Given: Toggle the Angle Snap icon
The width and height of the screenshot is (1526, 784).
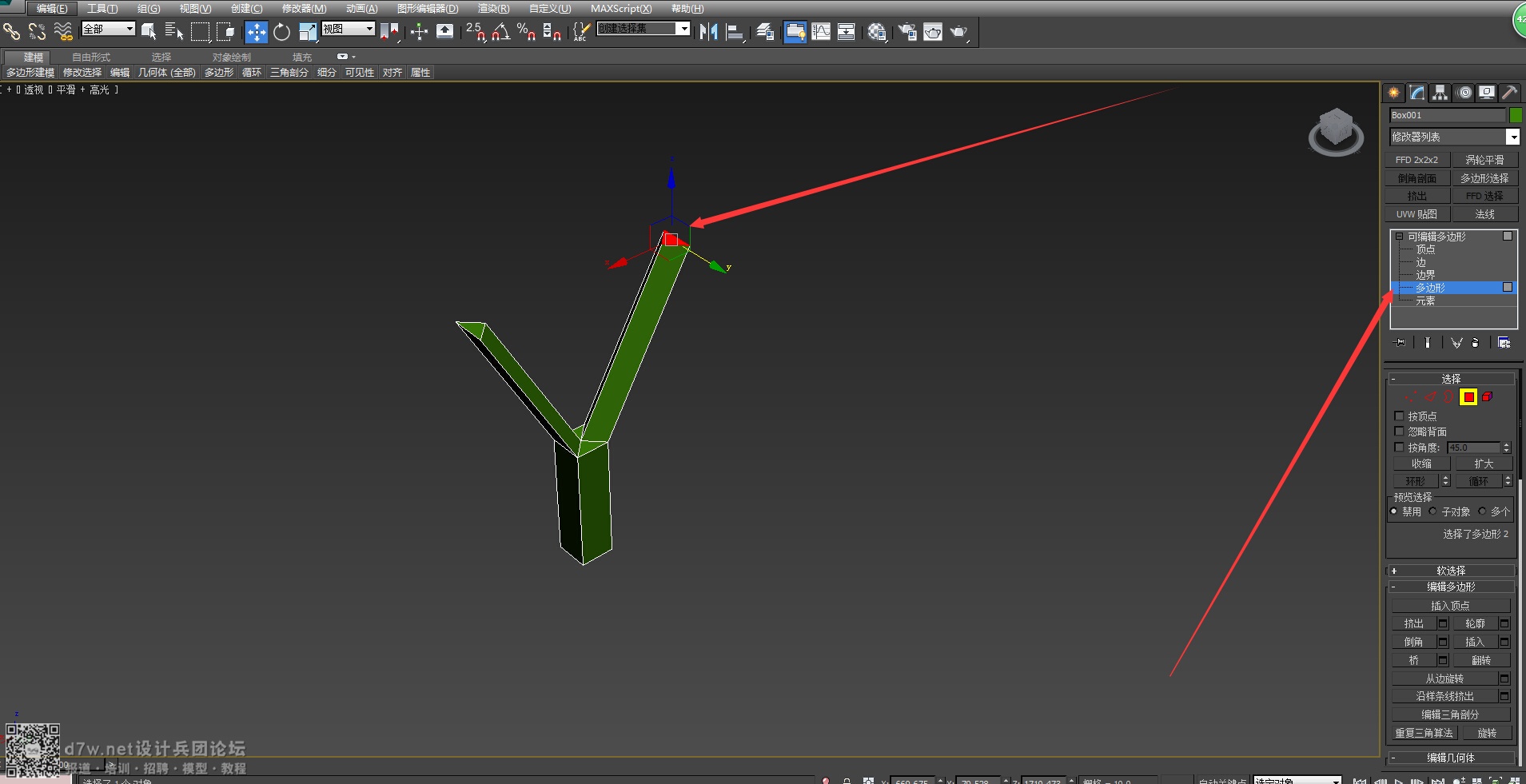Looking at the screenshot, I should pos(501,31).
